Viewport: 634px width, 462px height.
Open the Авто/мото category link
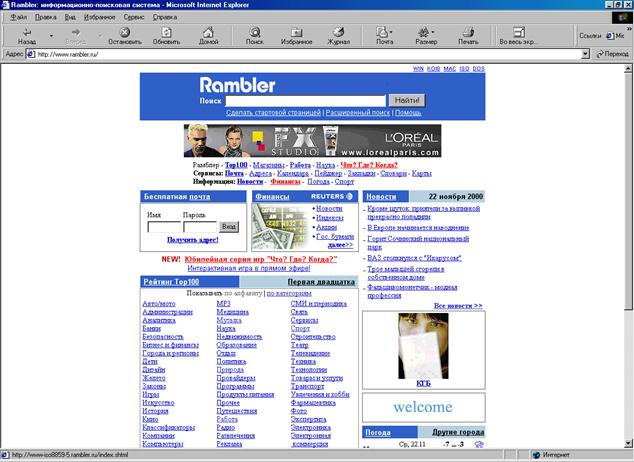[x=159, y=304]
